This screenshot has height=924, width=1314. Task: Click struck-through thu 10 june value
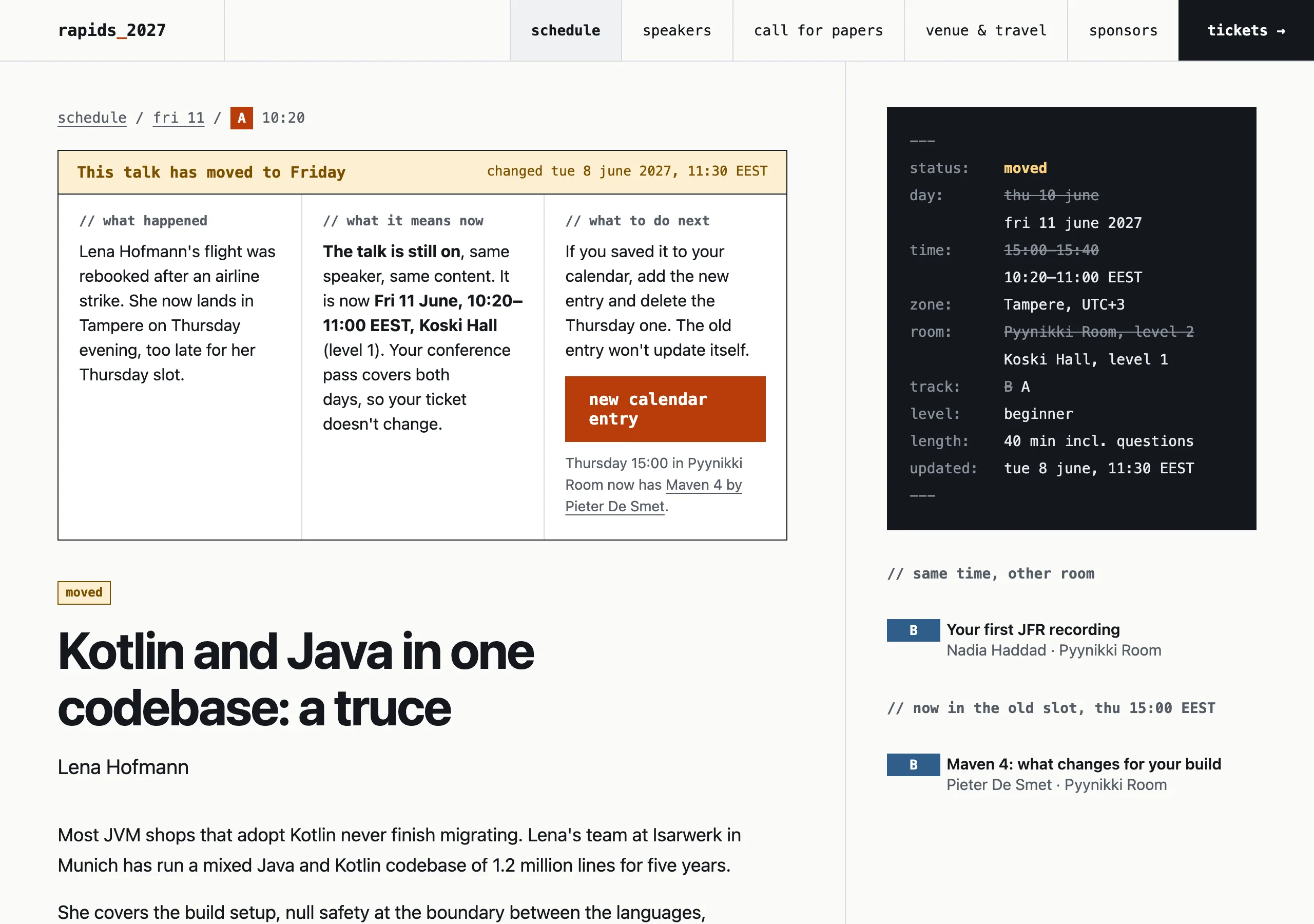1051,195
